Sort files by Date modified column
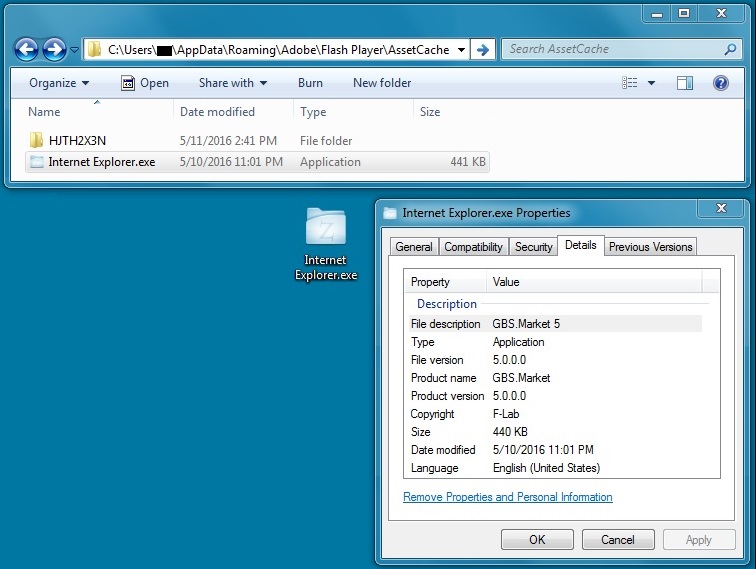 pyautogui.click(x=218, y=112)
